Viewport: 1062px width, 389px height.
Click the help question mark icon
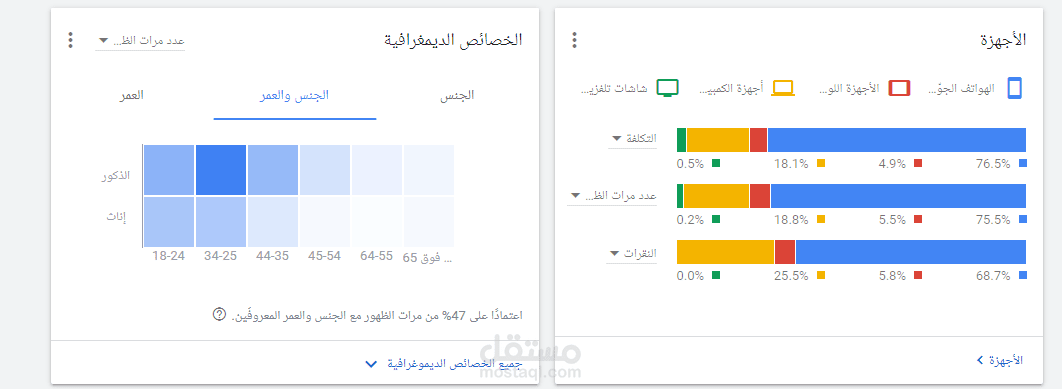(x=219, y=314)
